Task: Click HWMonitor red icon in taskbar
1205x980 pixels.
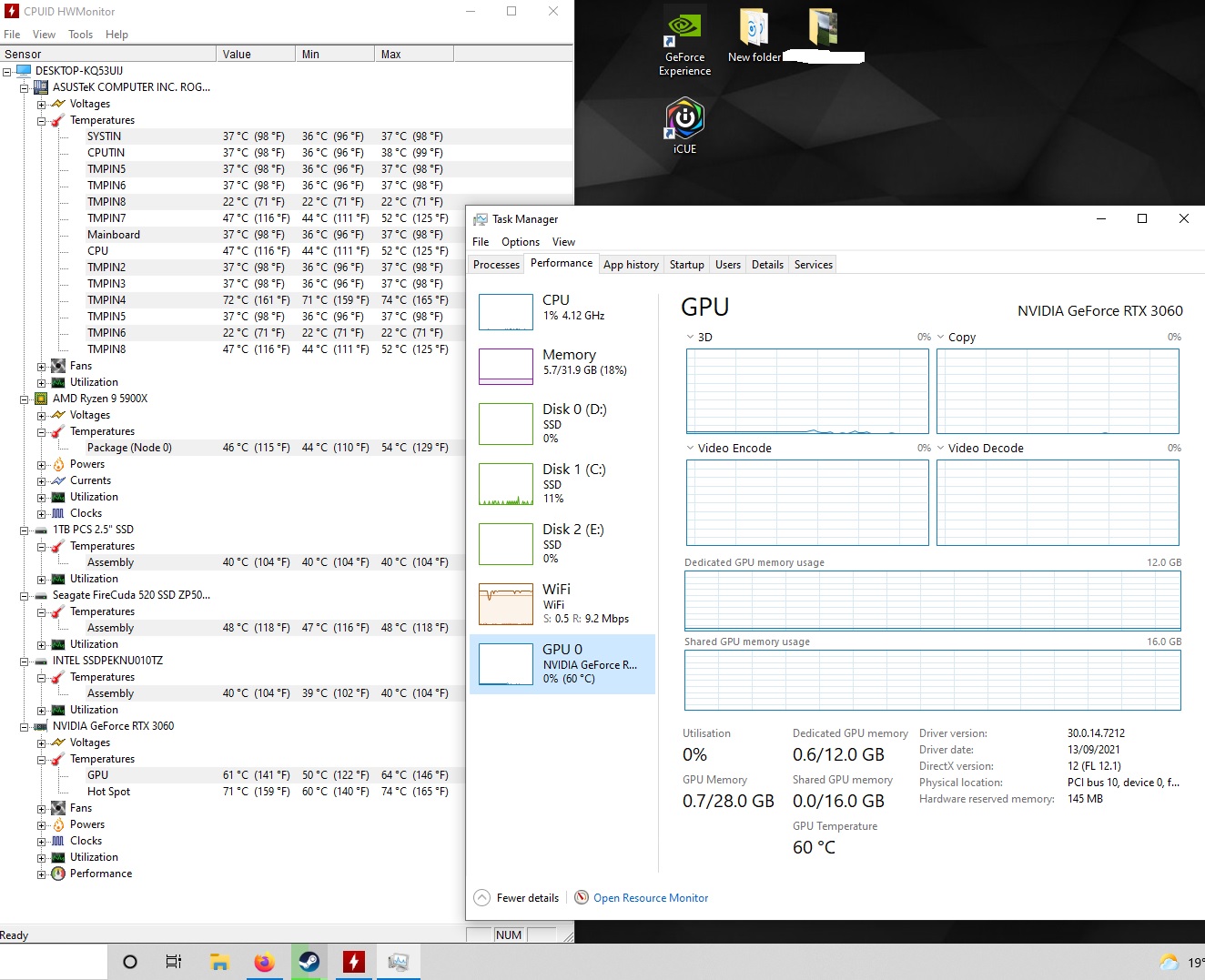Action: (353, 962)
